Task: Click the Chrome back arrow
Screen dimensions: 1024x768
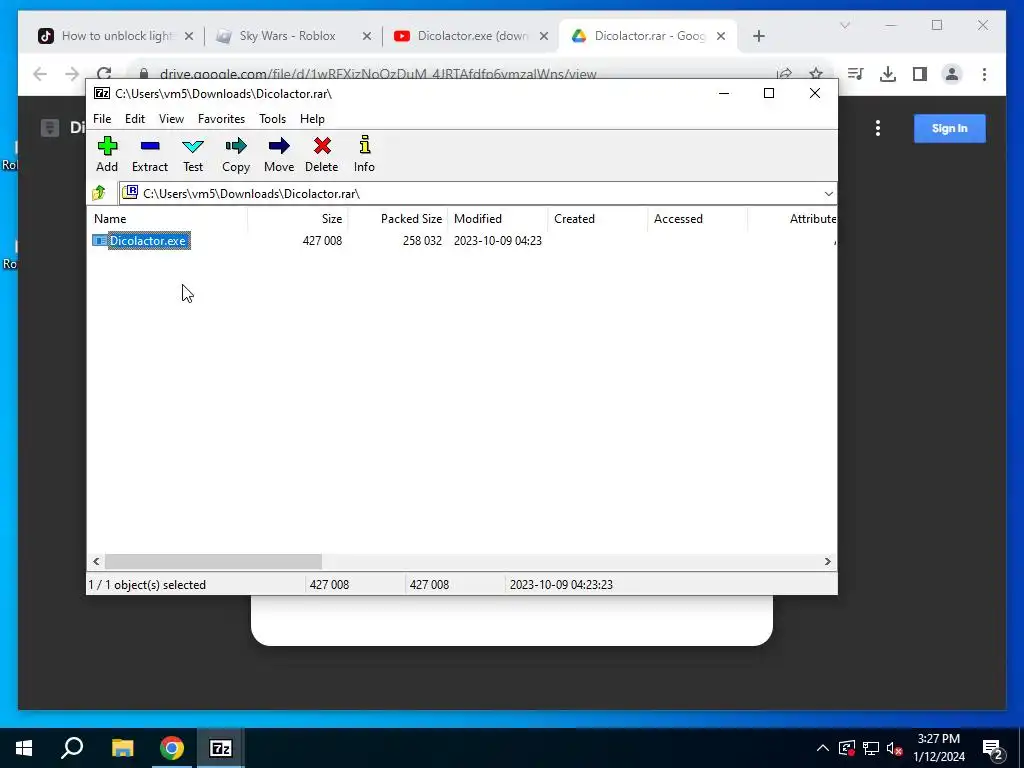Action: pyautogui.click(x=40, y=74)
